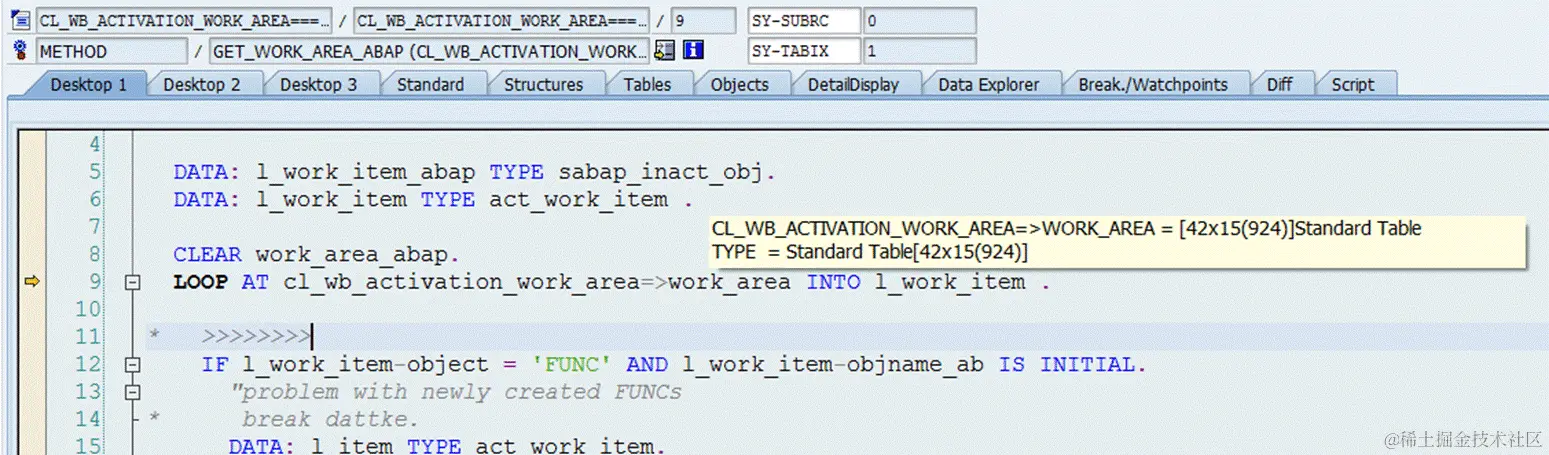Switch to the Desktop 3 tab
Image resolution: width=1549 pixels, height=455 pixels.
pos(318,85)
